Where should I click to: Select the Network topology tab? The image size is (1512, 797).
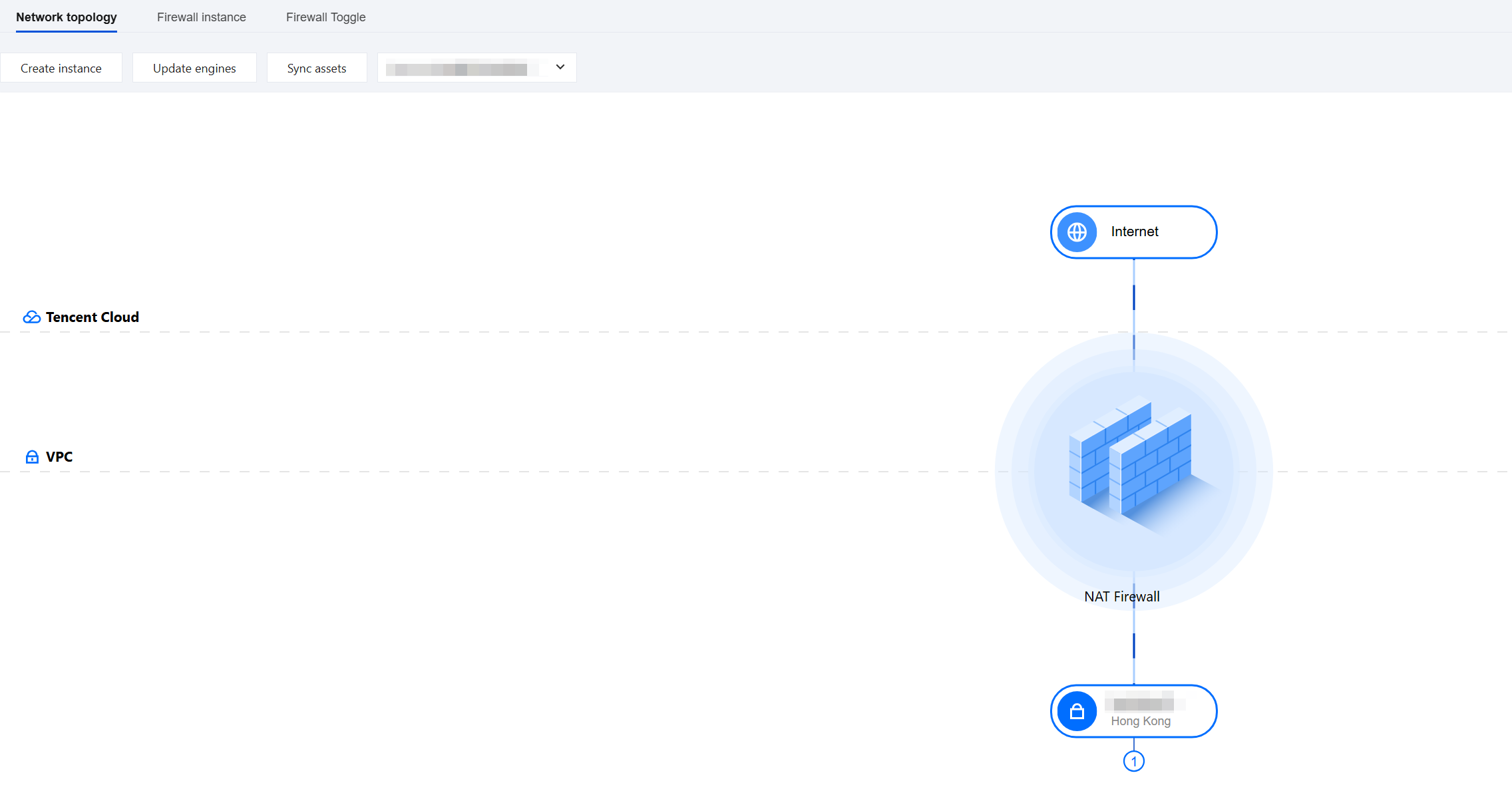tap(67, 17)
